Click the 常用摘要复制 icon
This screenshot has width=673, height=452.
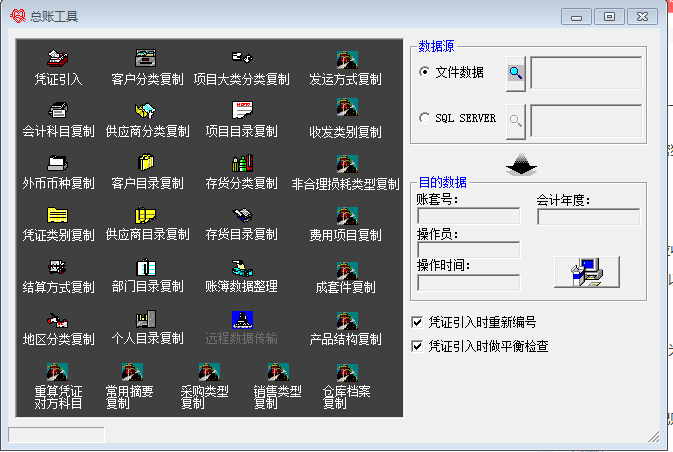pyautogui.click(x=132, y=372)
